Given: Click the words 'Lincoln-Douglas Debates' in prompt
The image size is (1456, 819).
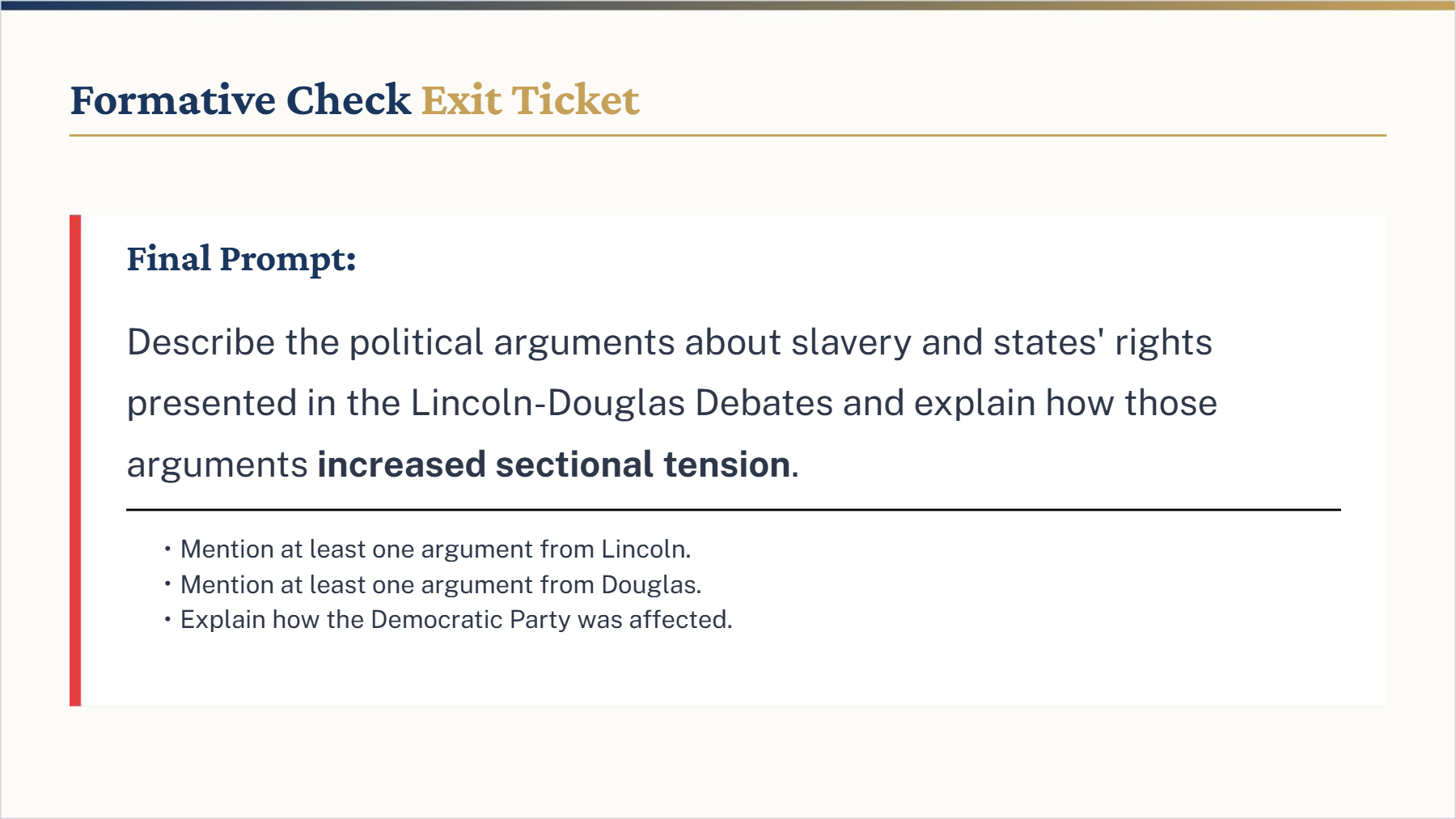Looking at the screenshot, I should tap(621, 403).
